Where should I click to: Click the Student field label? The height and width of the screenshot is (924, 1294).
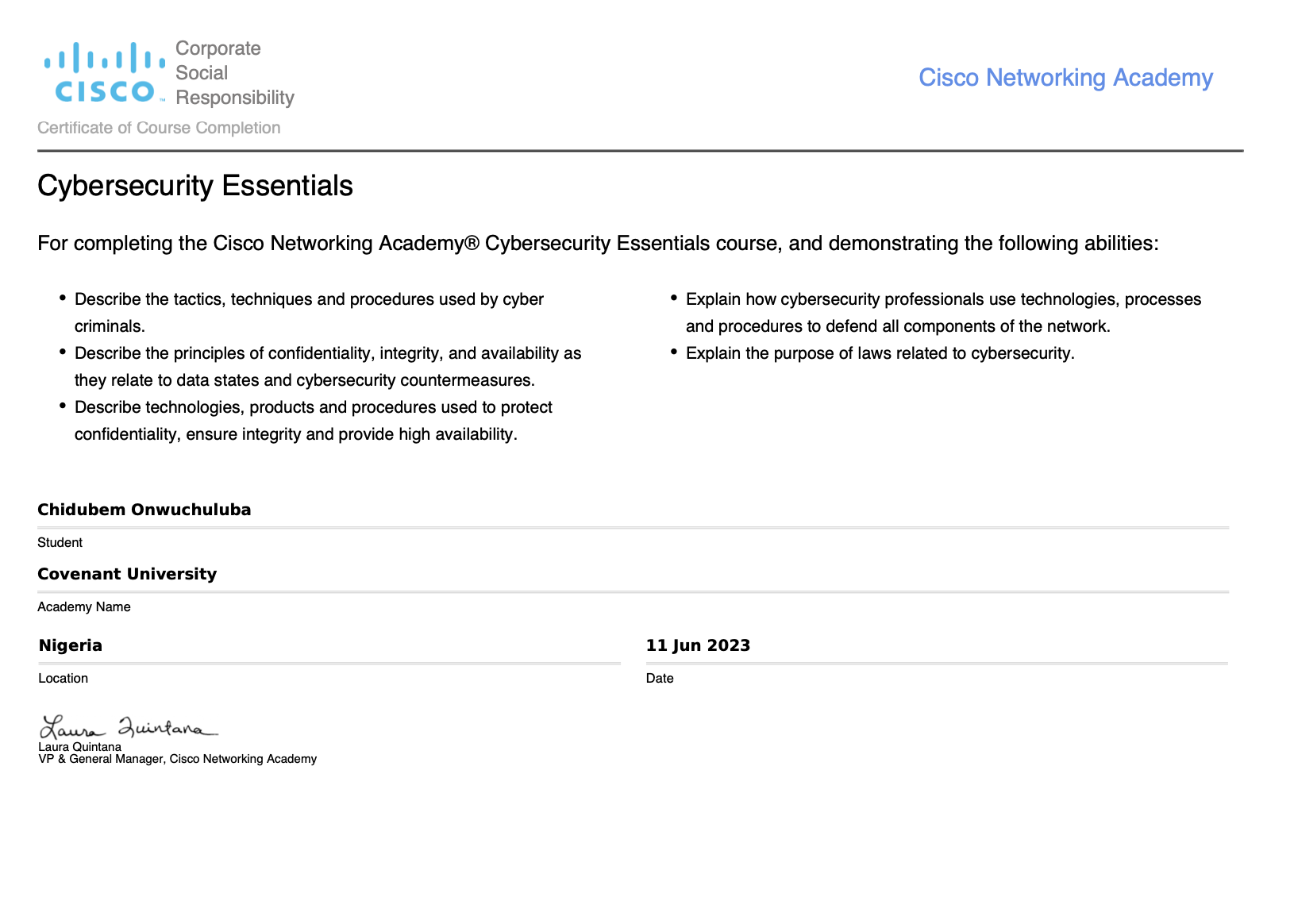[x=60, y=543]
